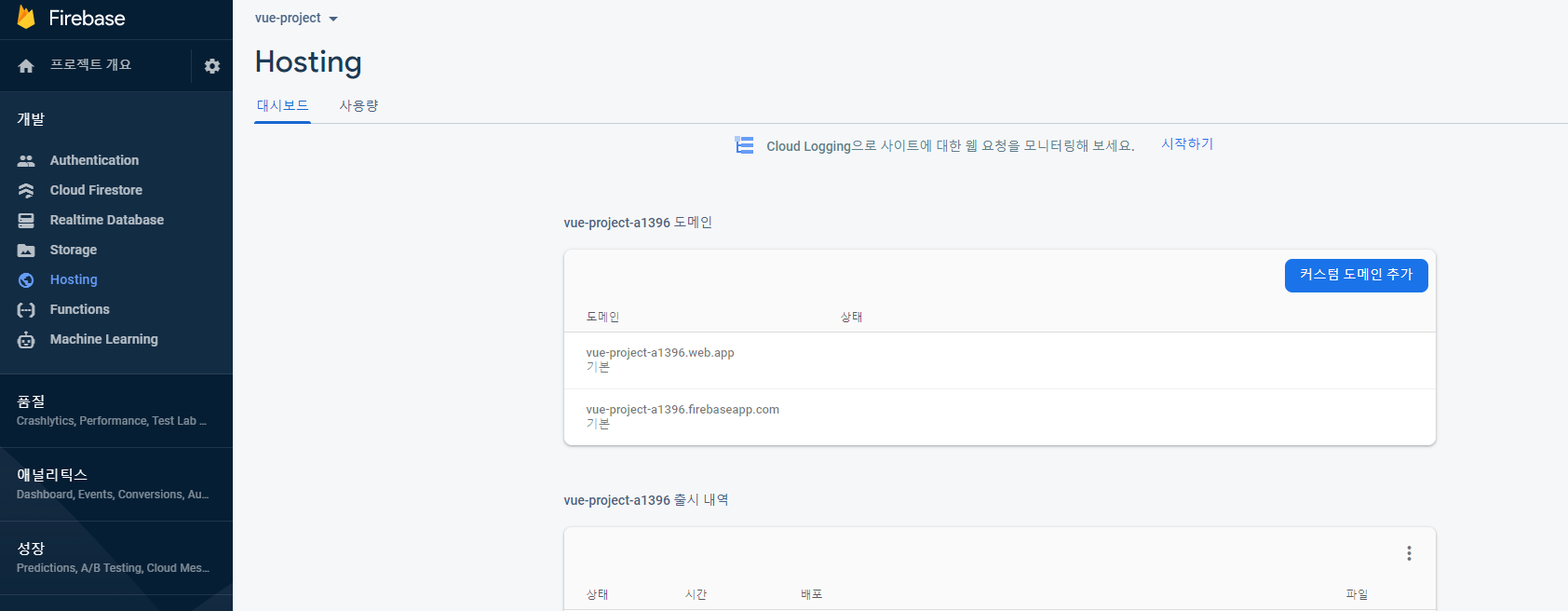Click 기본 label under web.app domain
This screenshot has width=1568, height=611.
(x=598, y=368)
